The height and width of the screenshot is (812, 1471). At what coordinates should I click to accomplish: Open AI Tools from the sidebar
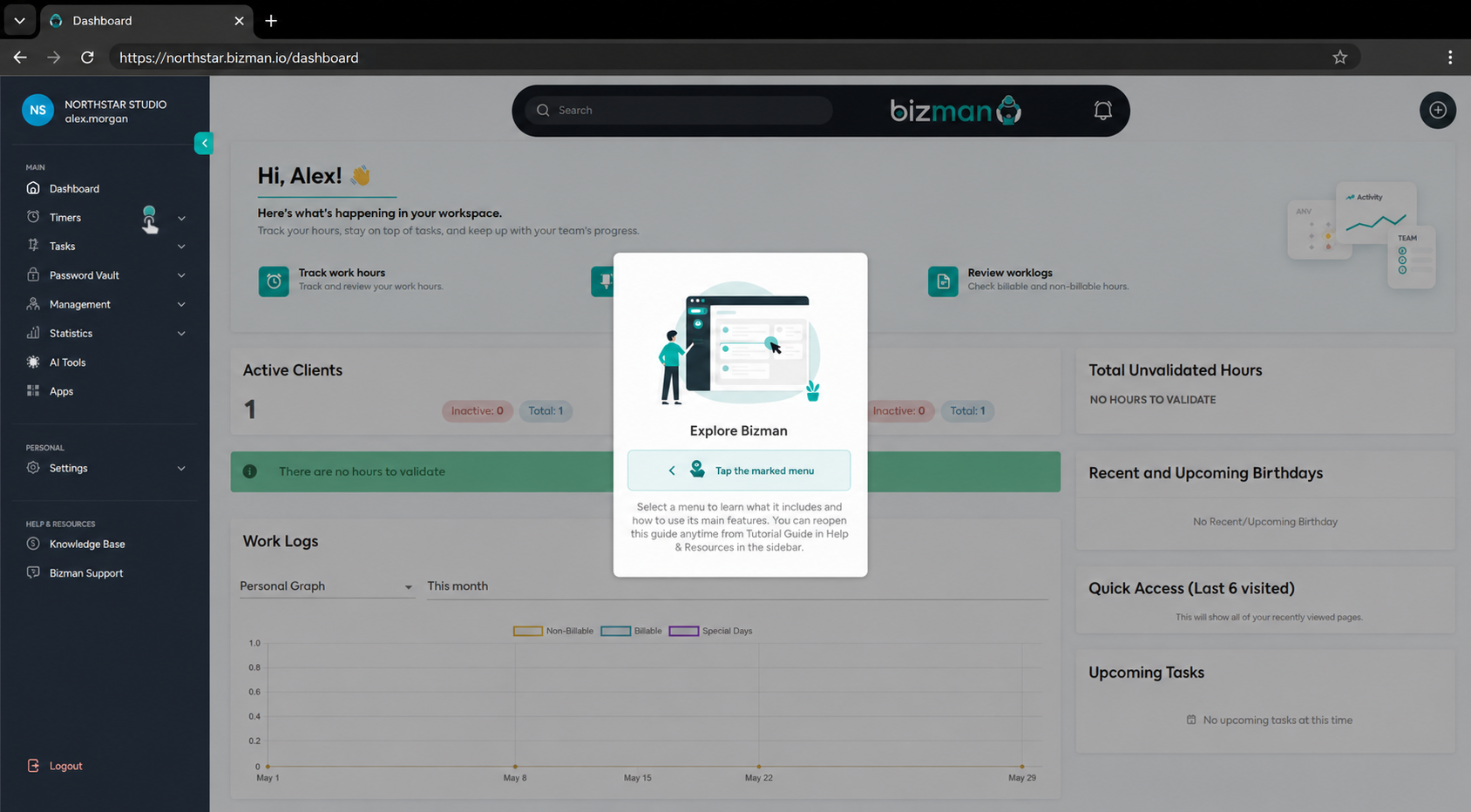pos(67,362)
